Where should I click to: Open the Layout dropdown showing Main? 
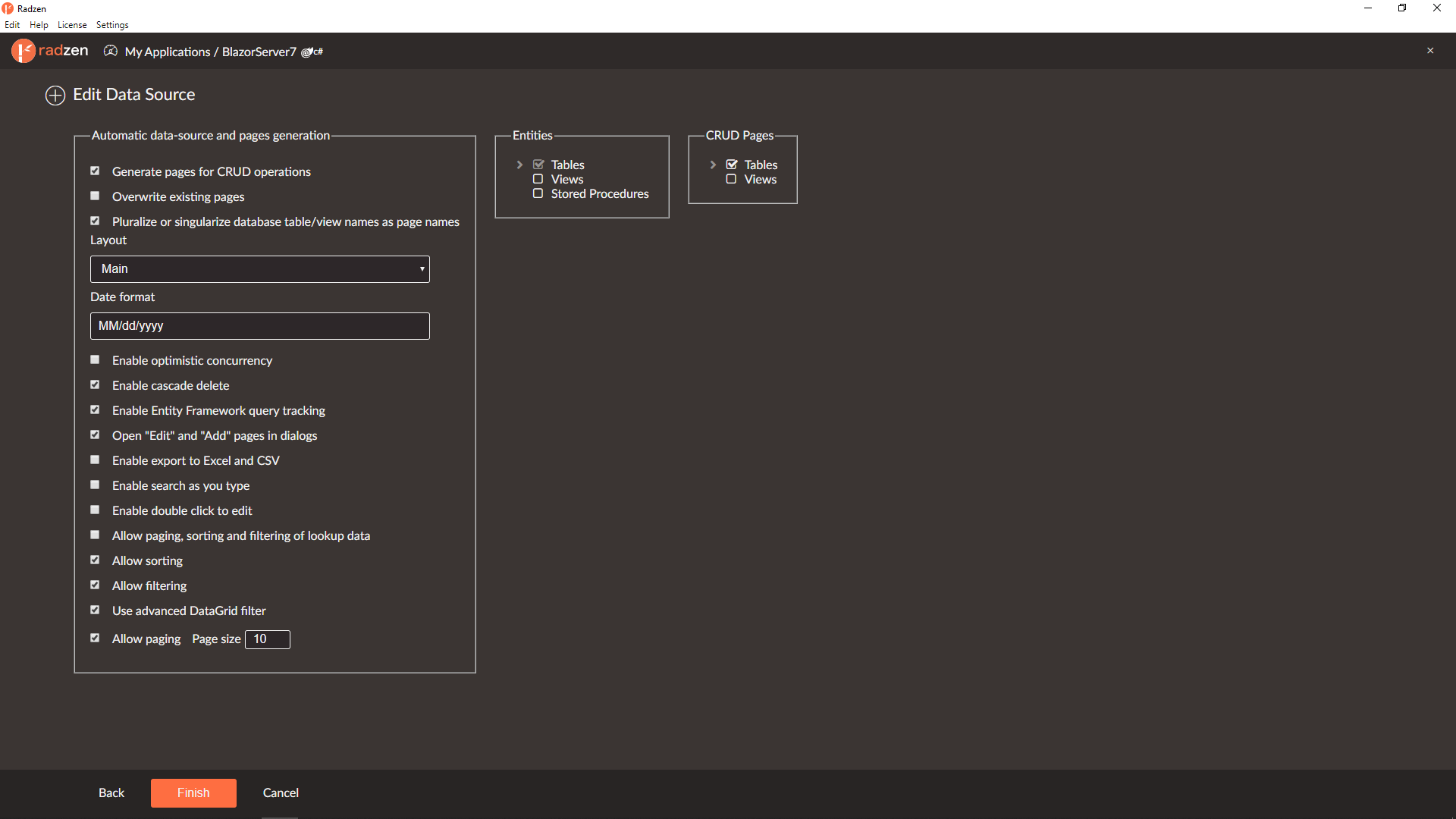tap(260, 269)
